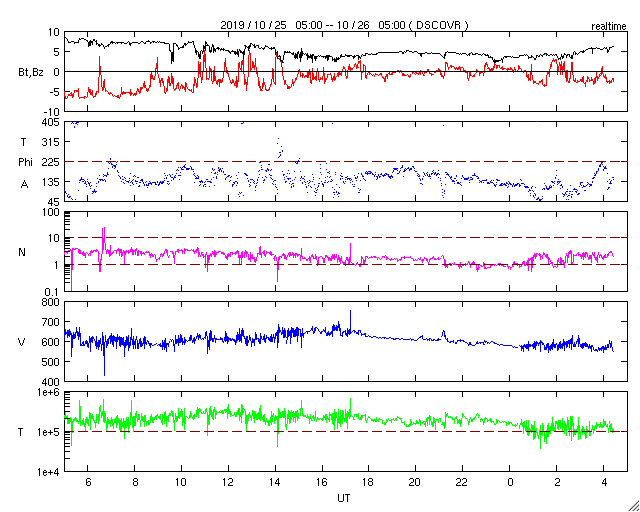Viewport: 640px width, 512px height.
Task: Click the '100' tick on the N axis
Action: click(51, 212)
